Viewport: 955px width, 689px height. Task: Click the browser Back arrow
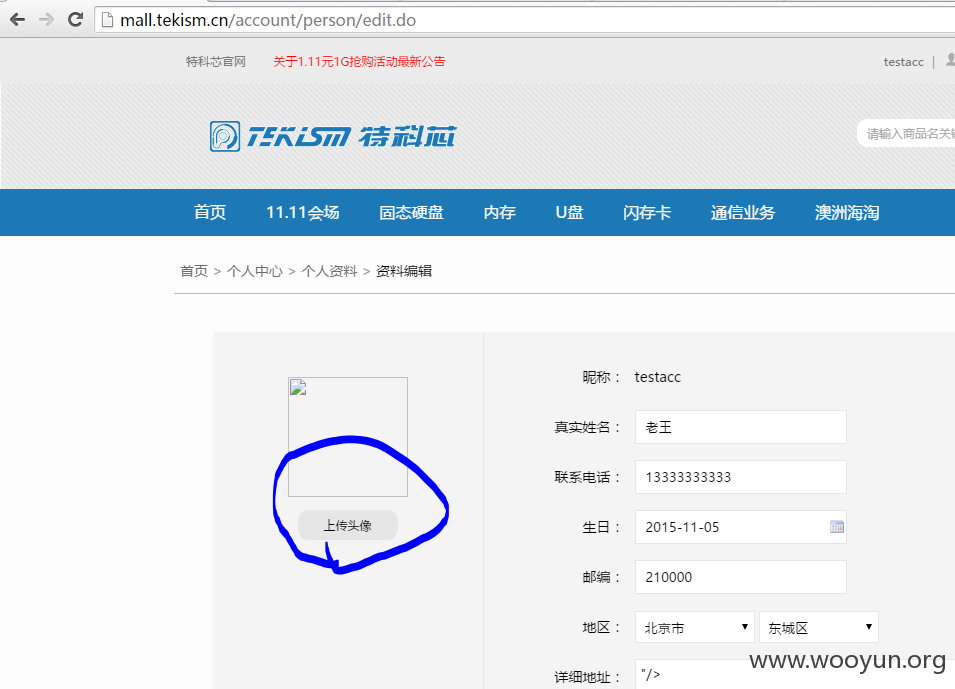click(x=18, y=19)
